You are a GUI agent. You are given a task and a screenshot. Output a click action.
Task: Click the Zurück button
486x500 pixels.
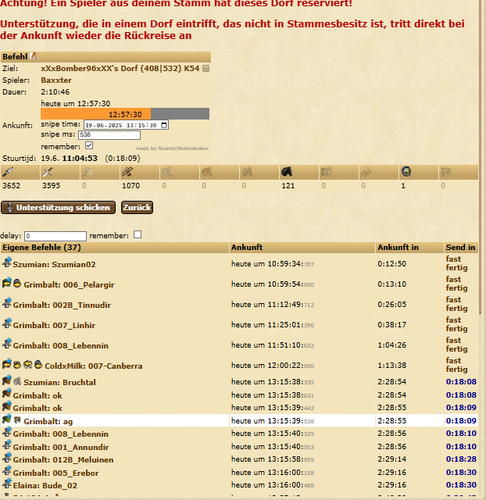tap(137, 207)
